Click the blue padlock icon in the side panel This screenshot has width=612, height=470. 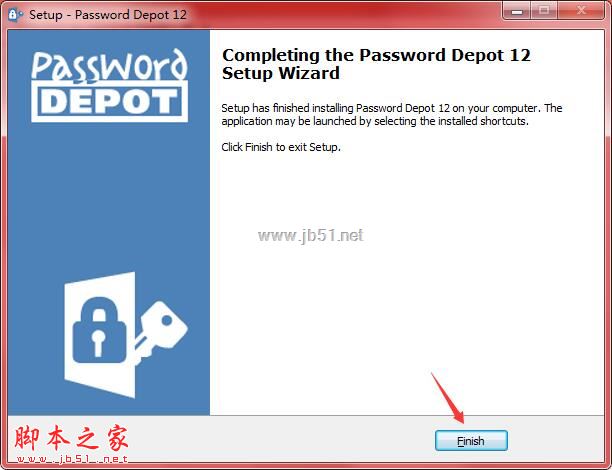coord(99,330)
